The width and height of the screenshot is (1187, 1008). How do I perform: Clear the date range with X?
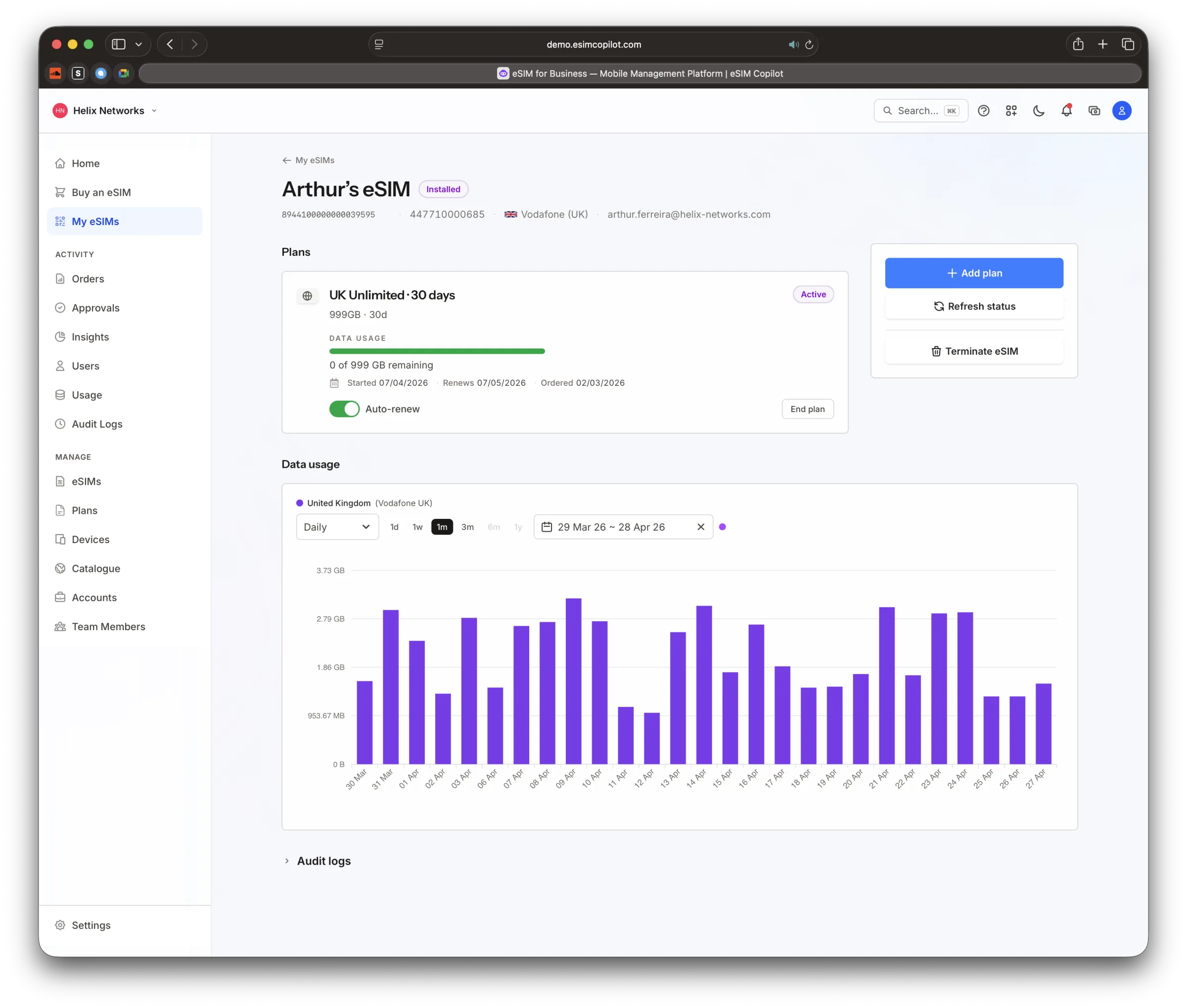click(x=701, y=527)
